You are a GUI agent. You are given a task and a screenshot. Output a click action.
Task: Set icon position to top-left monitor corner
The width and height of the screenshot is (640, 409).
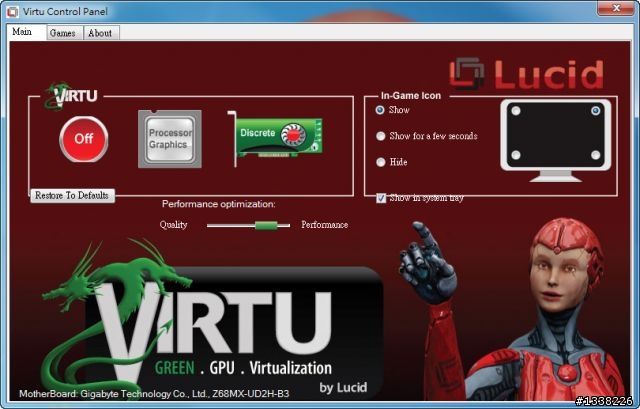[x=516, y=111]
